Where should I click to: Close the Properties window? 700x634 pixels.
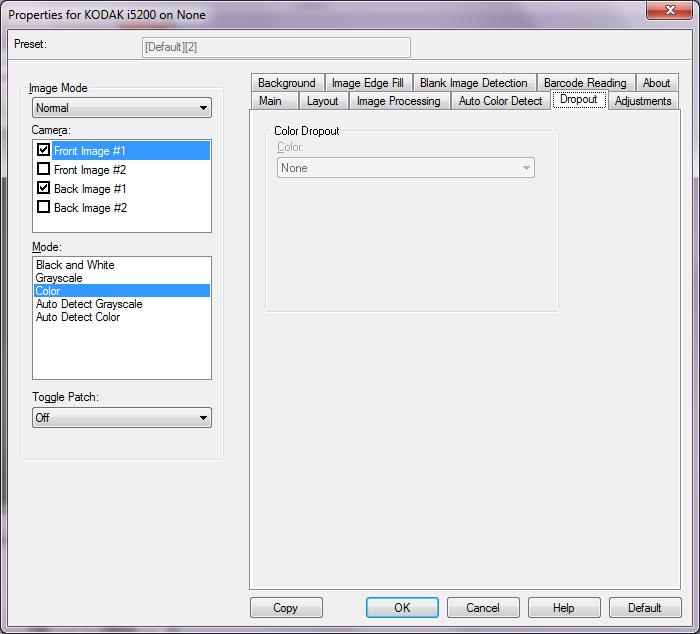coord(669,10)
